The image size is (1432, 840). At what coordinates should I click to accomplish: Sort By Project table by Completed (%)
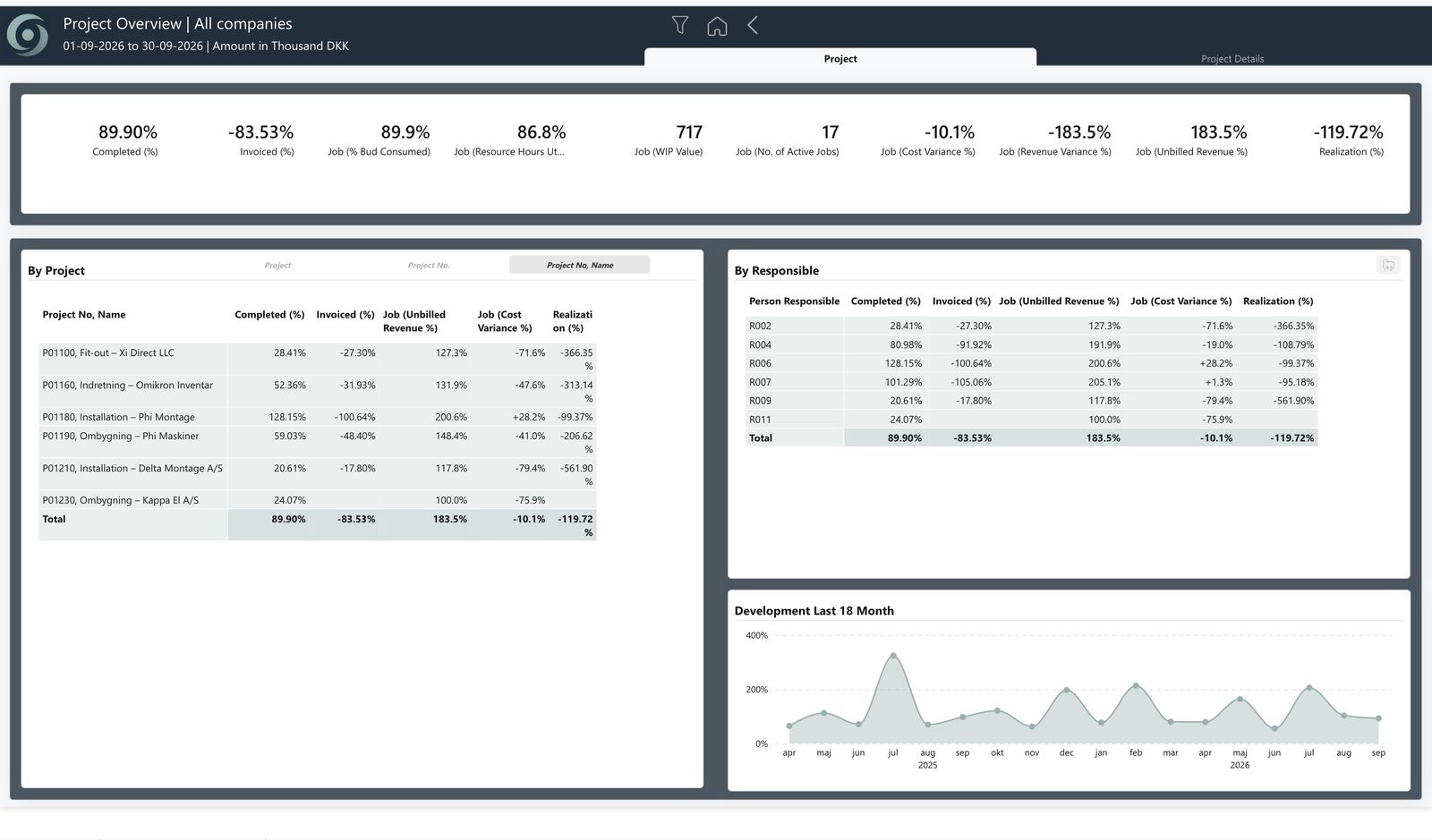[269, 315]
